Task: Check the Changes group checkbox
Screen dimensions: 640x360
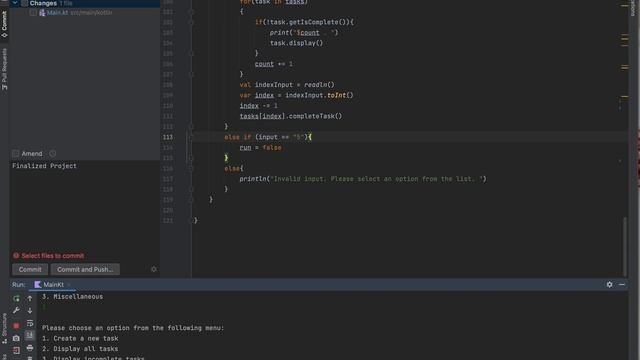Action: pyautogui.click(x=24, y=3)
